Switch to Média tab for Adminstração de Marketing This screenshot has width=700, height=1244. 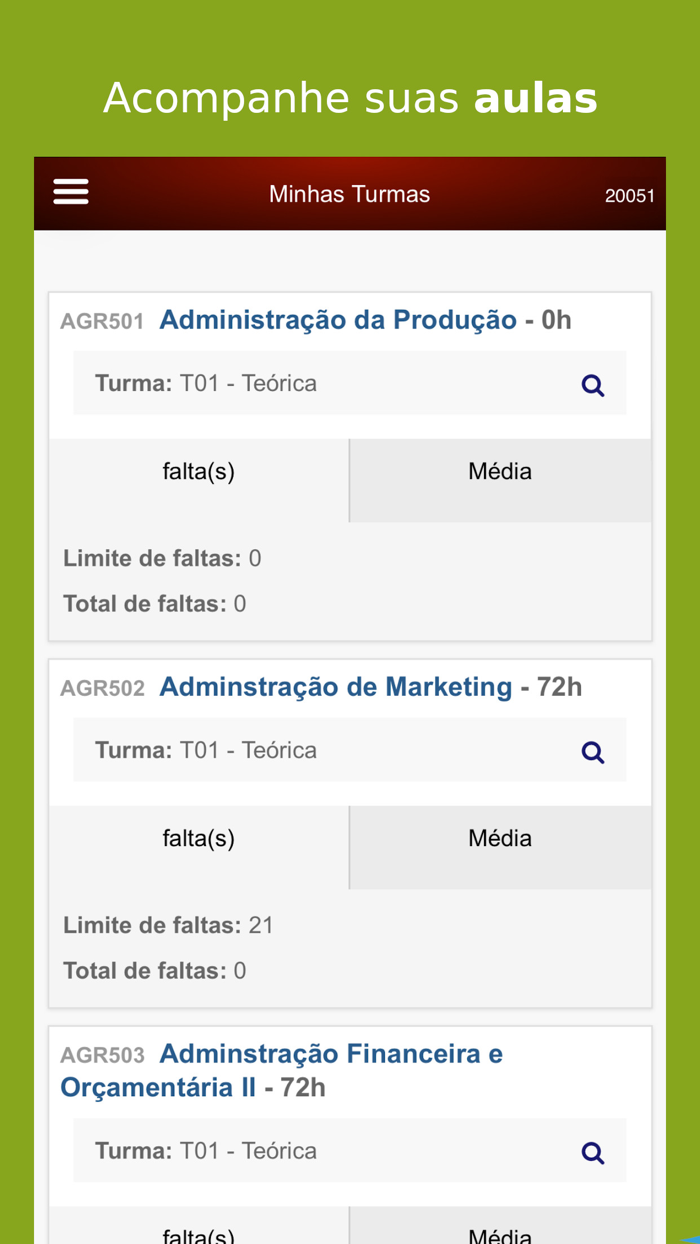(500, 838)
